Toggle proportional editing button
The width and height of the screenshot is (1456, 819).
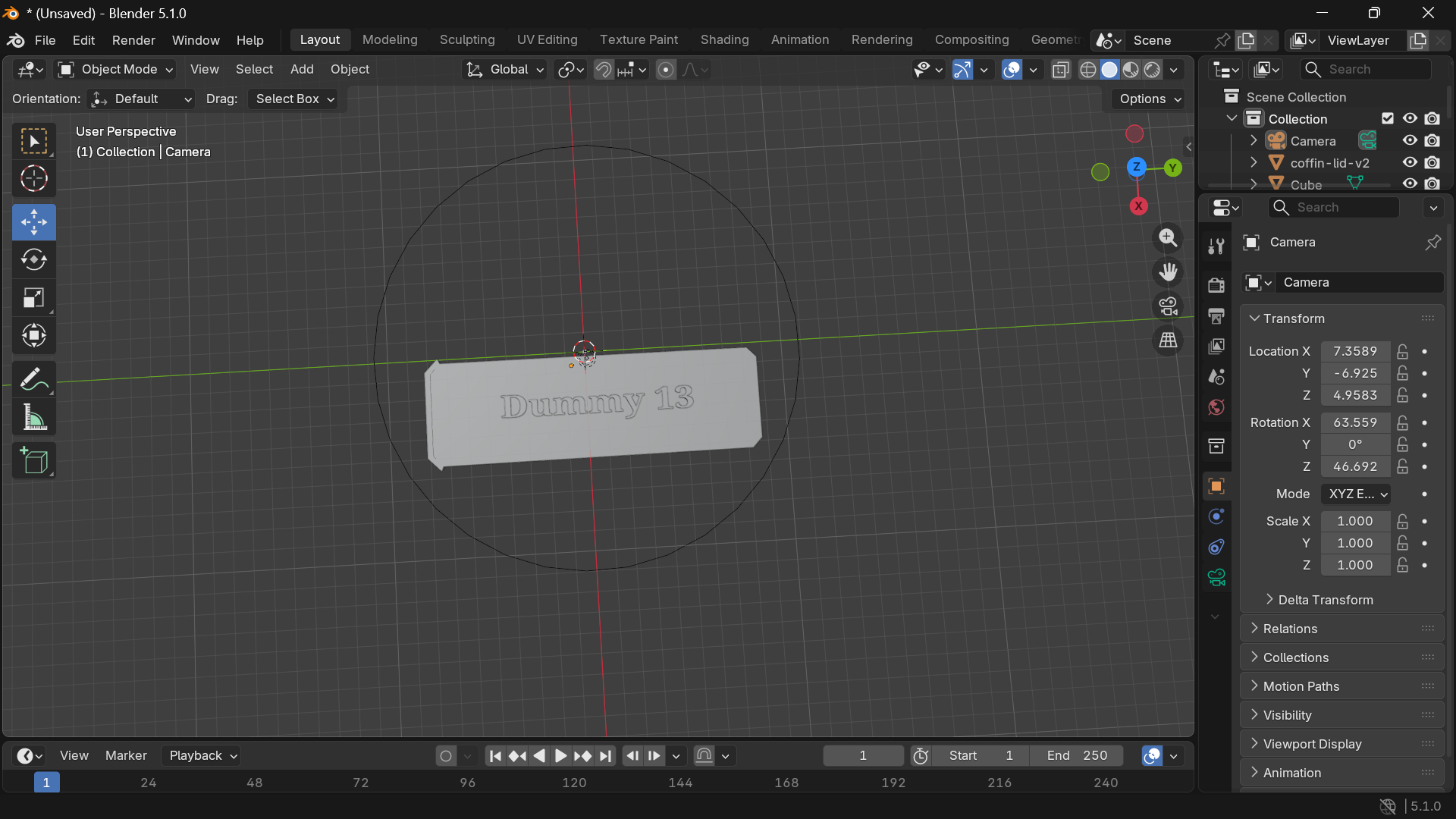click(666, 70)
